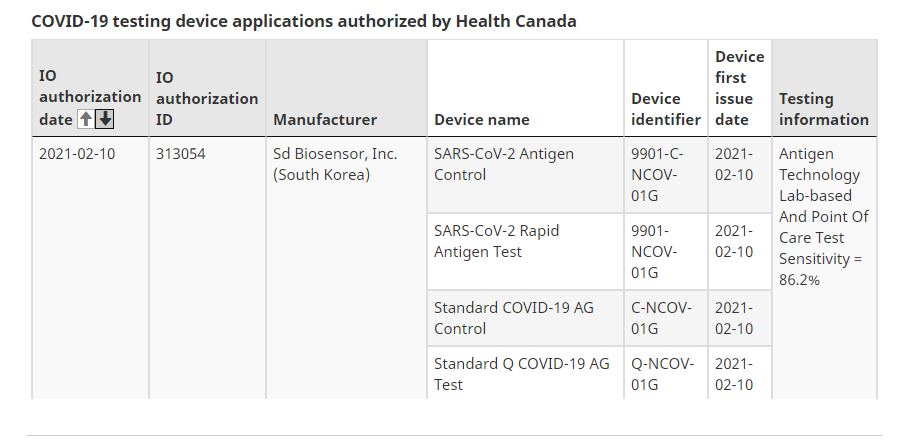Sort authorization date descending with down arrow
This screenshot has height=446, width=899.
pos(105,119)
